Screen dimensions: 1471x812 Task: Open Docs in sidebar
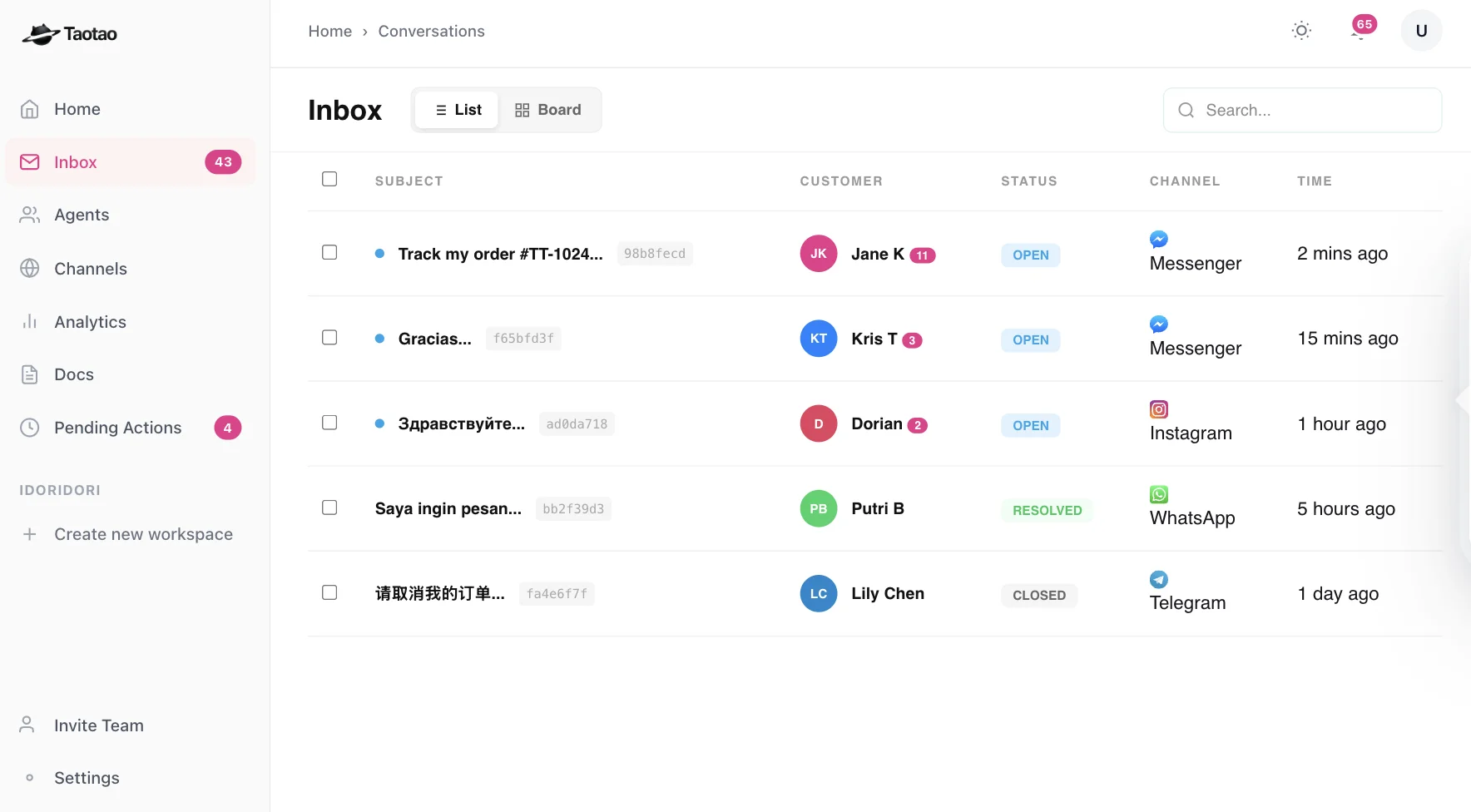pos(130,374)
